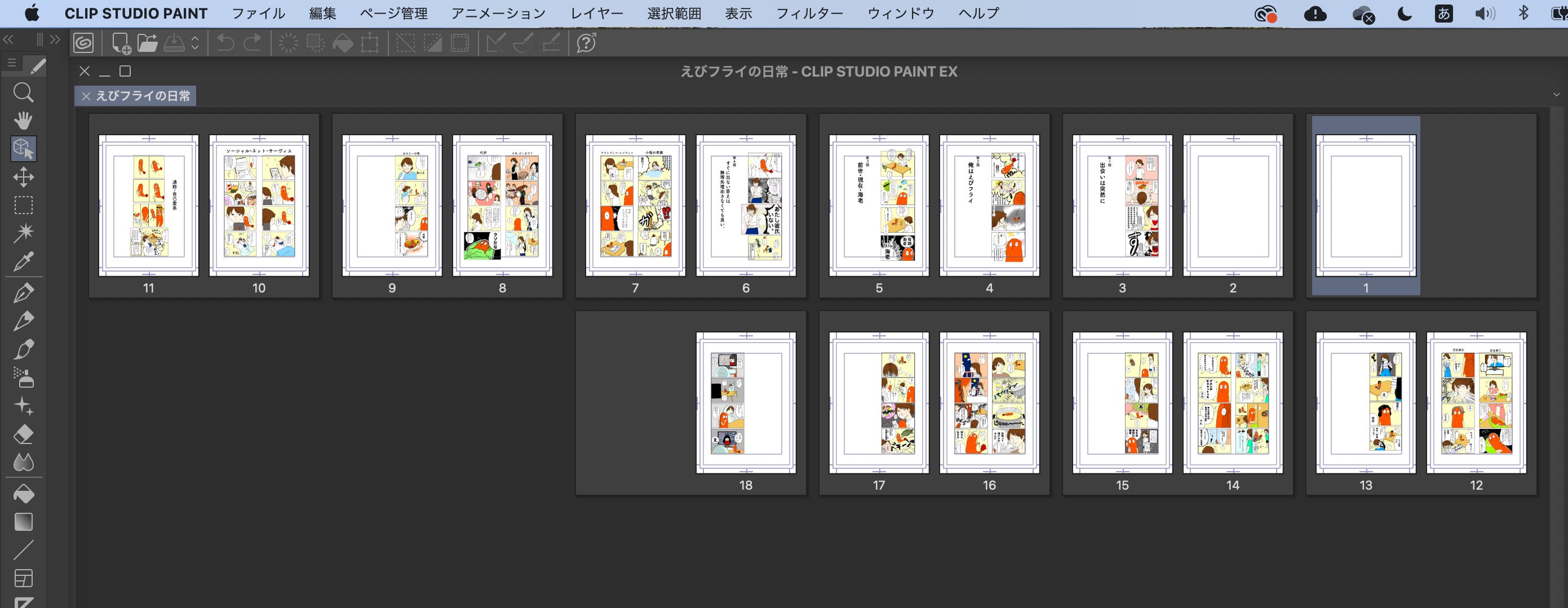1568x608 pixels.
Task: Open the tool palette hamburger menu
Action: point(11,64)
